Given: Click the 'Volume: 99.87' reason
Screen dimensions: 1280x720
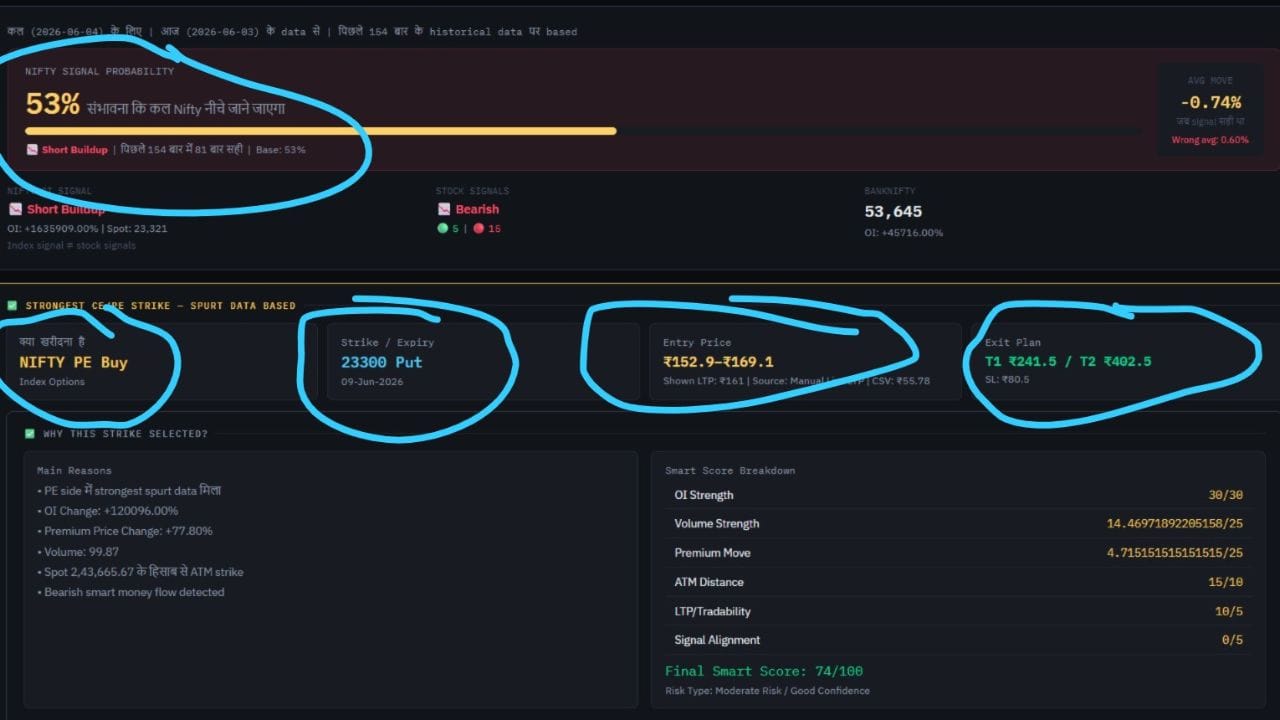Looking at the screenshot, I should pos(78,551).
